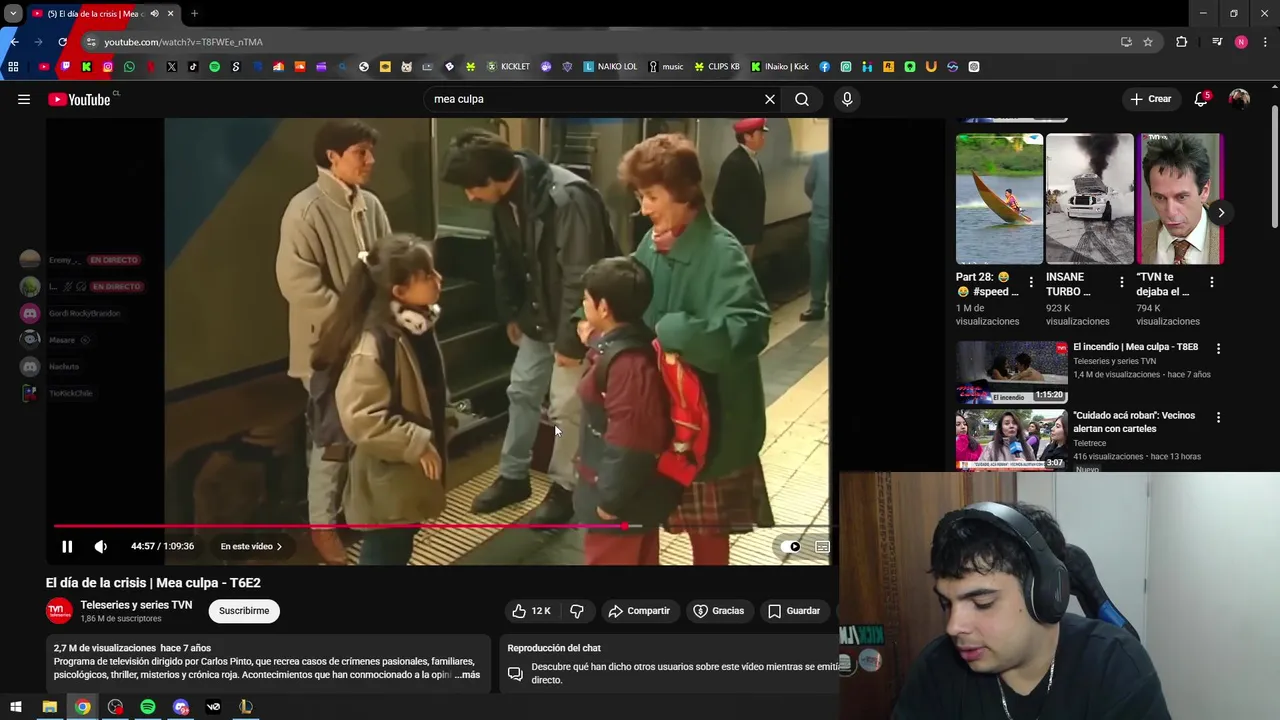1280x720 pixels.
Task: Open the YouTube guide hamburger menu
Action: [x=24, y=99]
